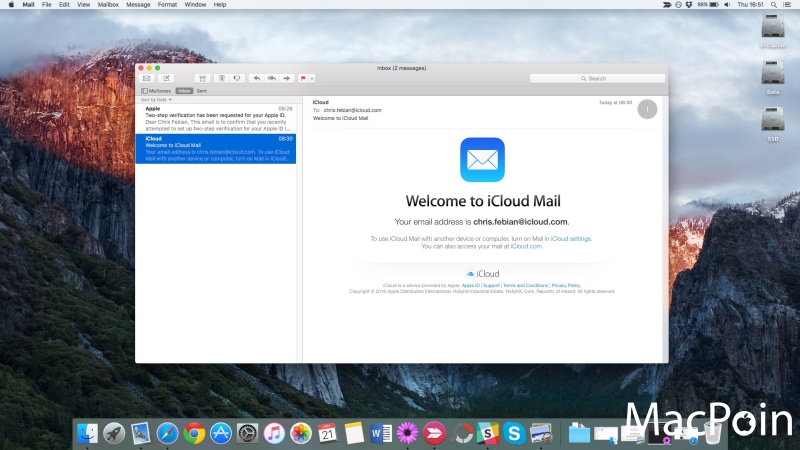Open the Terms and Conditions footer link
This screenshot has width=800, height=450.
click(x=525, y=285)
